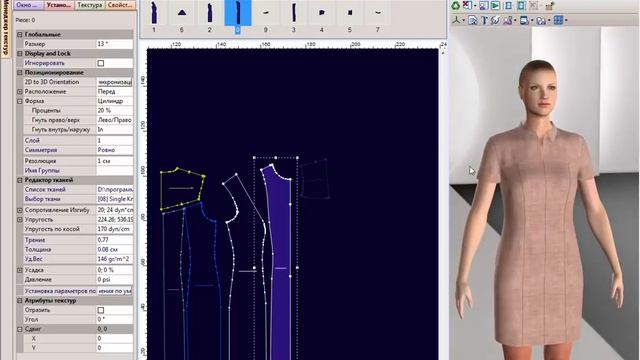
Task: Edit the Размер value field
Action: 115,44
